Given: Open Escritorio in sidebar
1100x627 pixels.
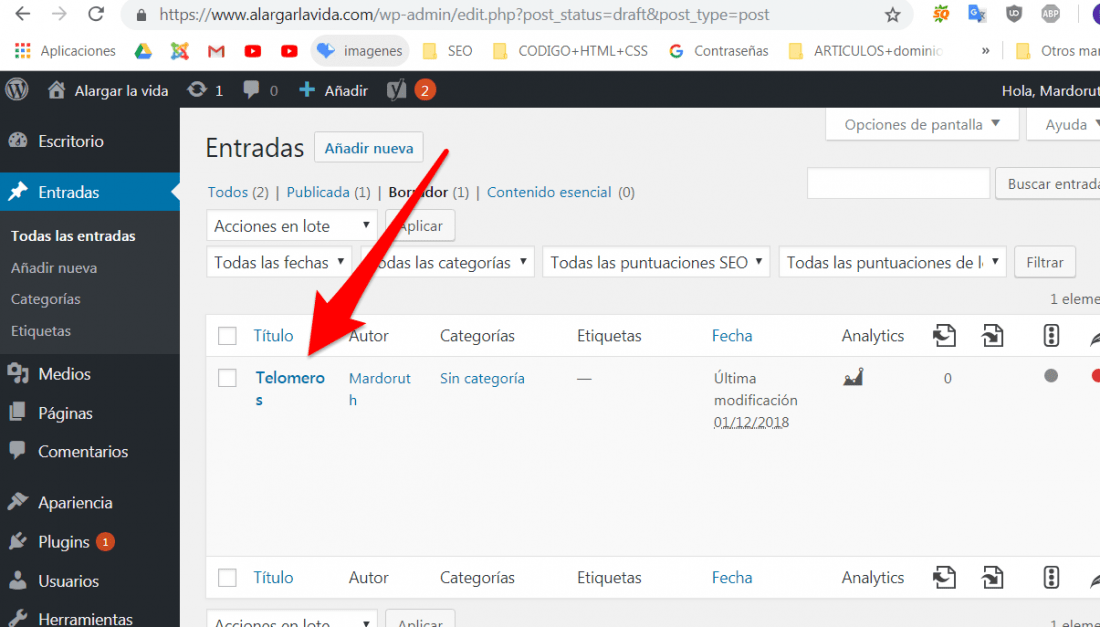Looking at the screenshot, I should 90,141.
